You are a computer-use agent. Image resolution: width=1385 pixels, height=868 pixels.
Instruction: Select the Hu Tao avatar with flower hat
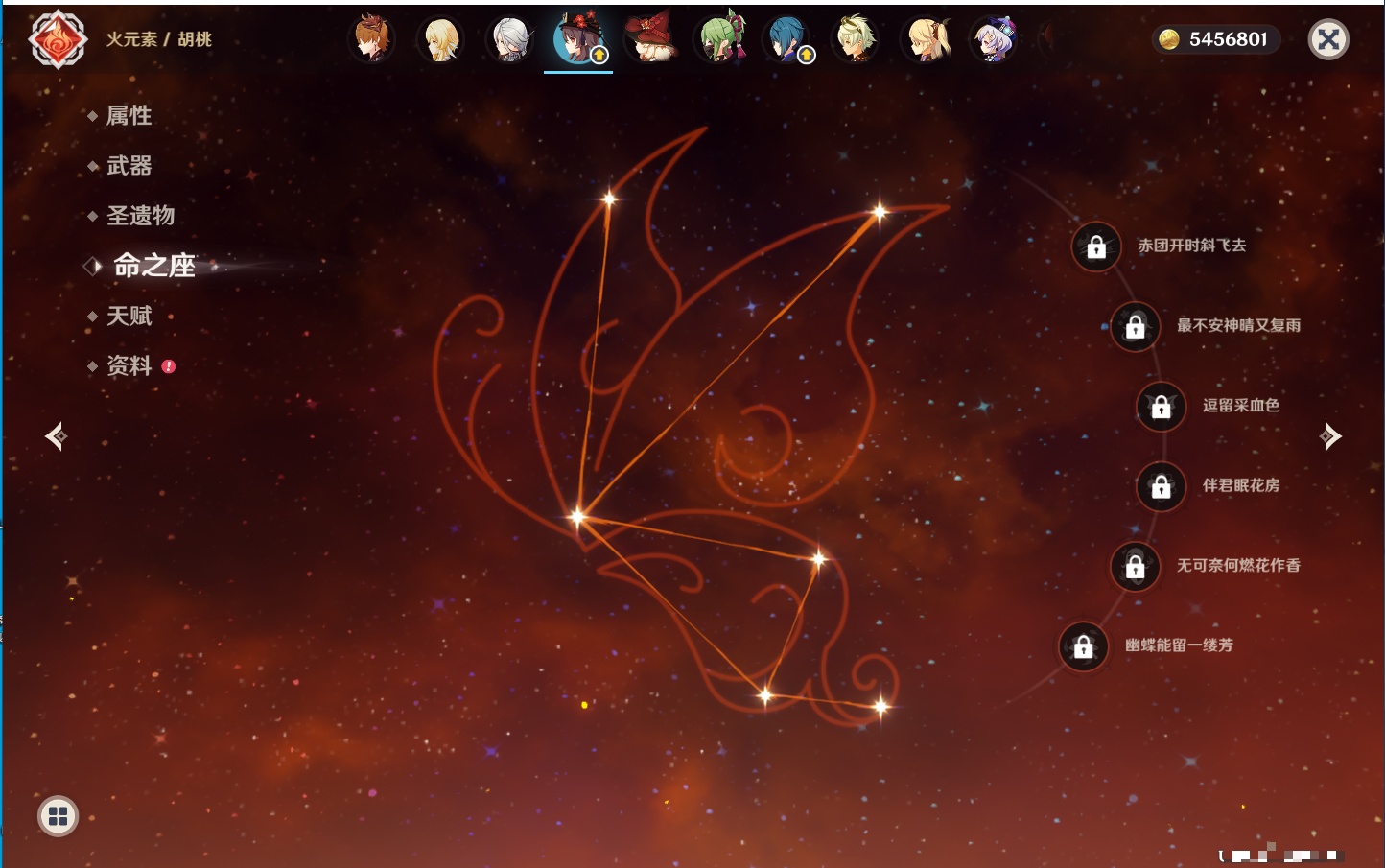[x=578, y=38]
